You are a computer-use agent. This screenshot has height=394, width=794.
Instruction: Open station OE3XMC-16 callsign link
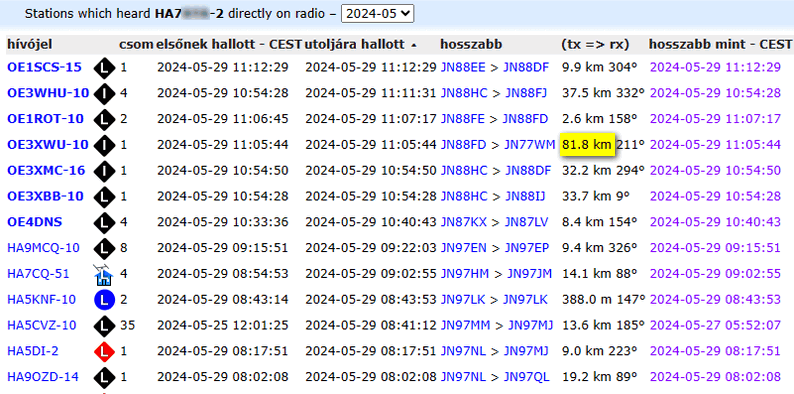pos(46,170)
